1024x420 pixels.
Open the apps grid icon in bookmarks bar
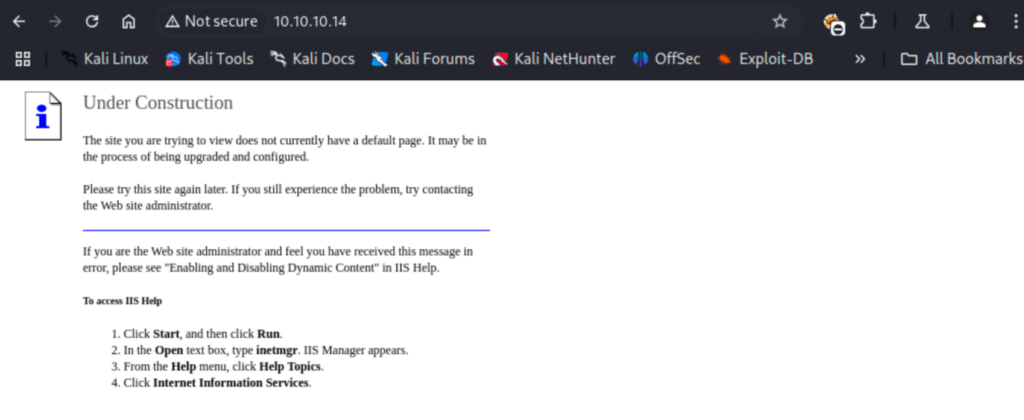[23, 59]
